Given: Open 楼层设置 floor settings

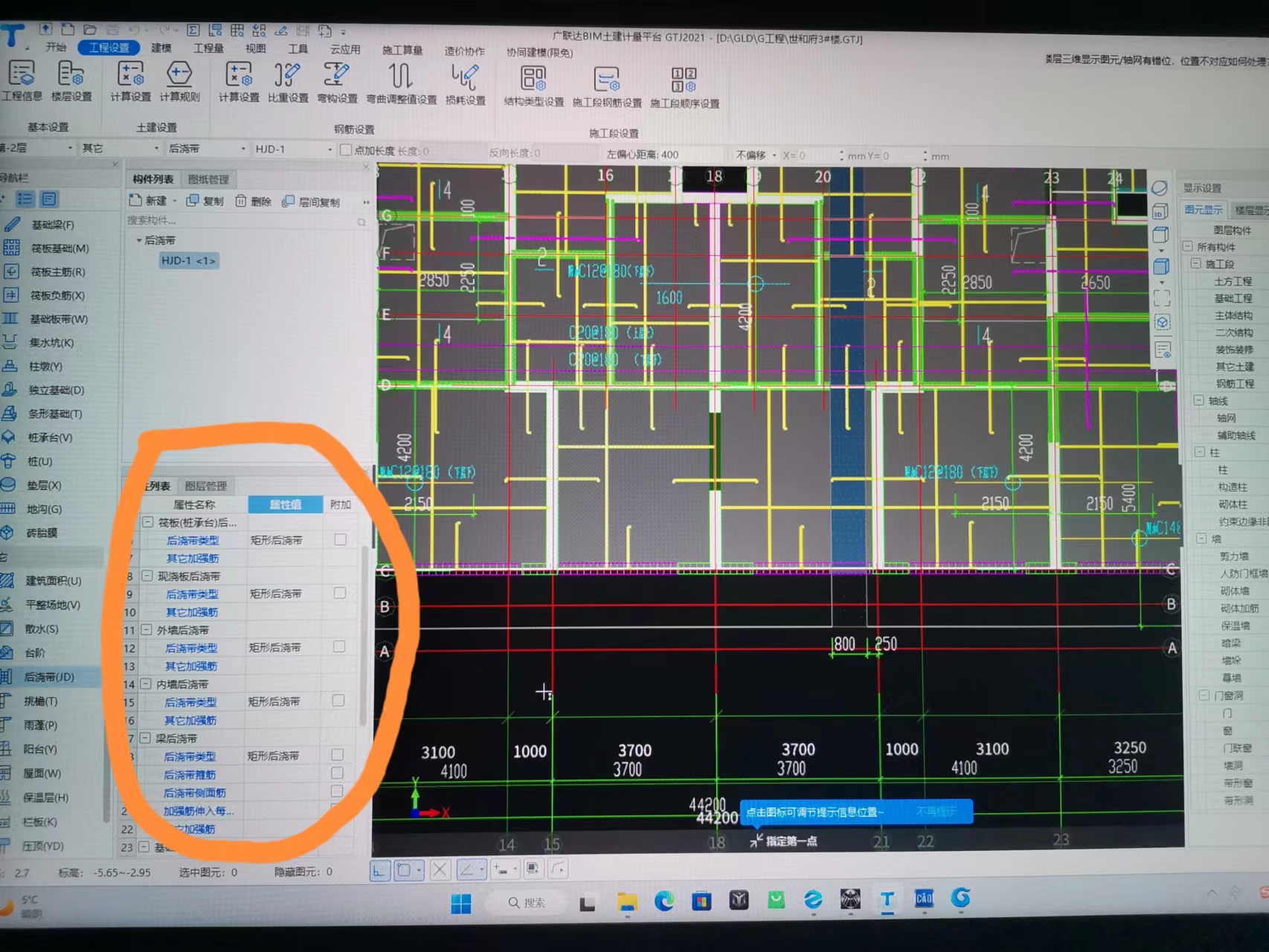Looking at the screenshot, I should click(x=71, y=80).
